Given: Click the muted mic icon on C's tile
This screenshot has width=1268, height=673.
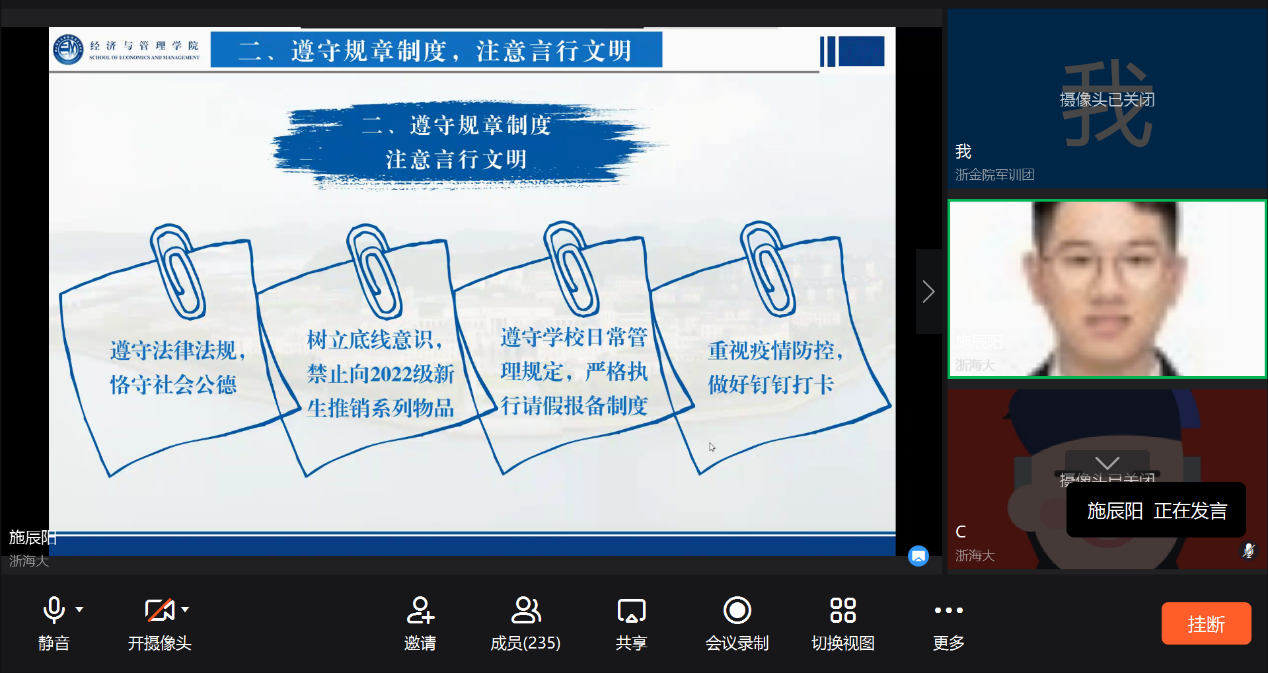Looking at the screenshot, I should coord(1248,551).
